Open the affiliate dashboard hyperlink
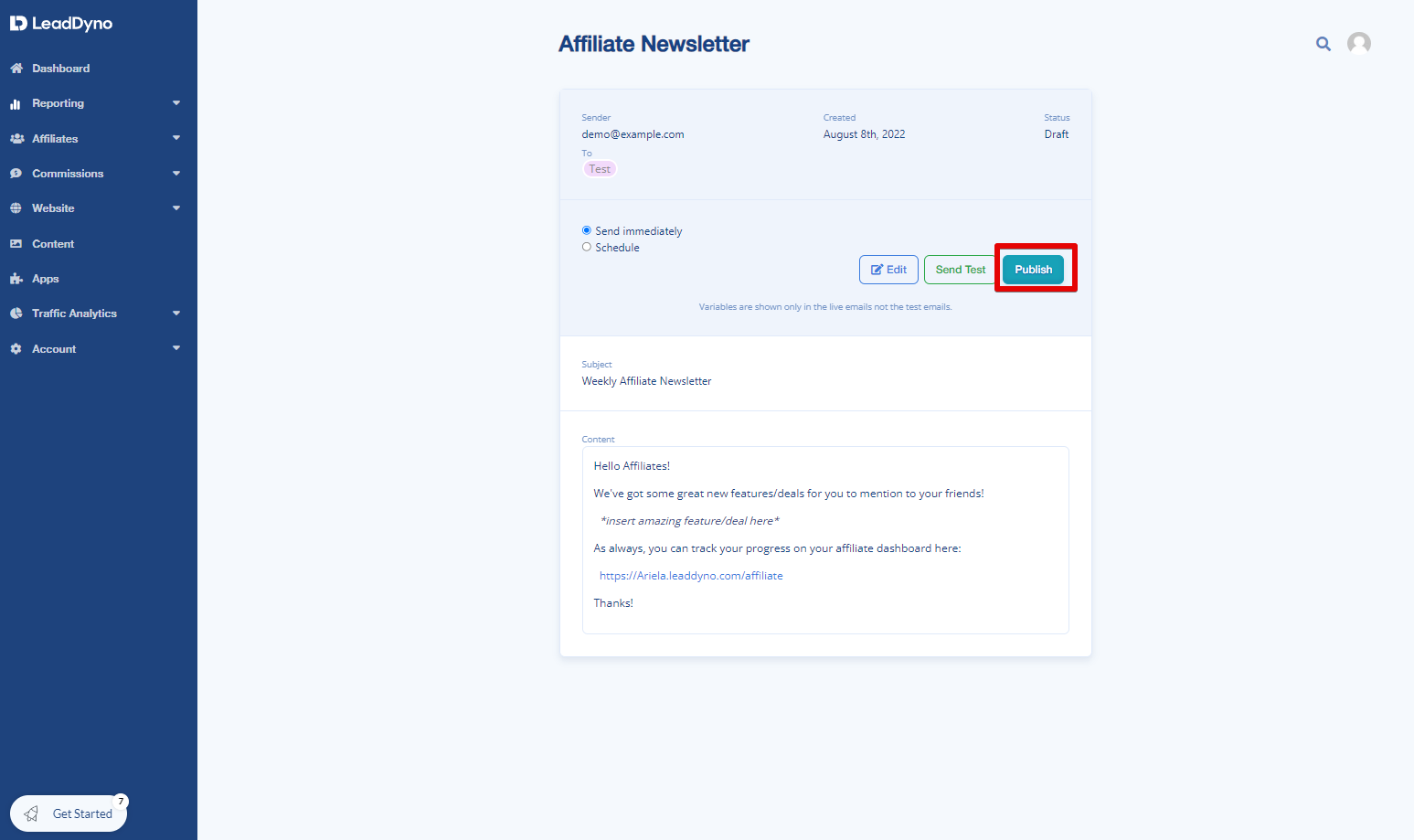 (x=691, y=576)
